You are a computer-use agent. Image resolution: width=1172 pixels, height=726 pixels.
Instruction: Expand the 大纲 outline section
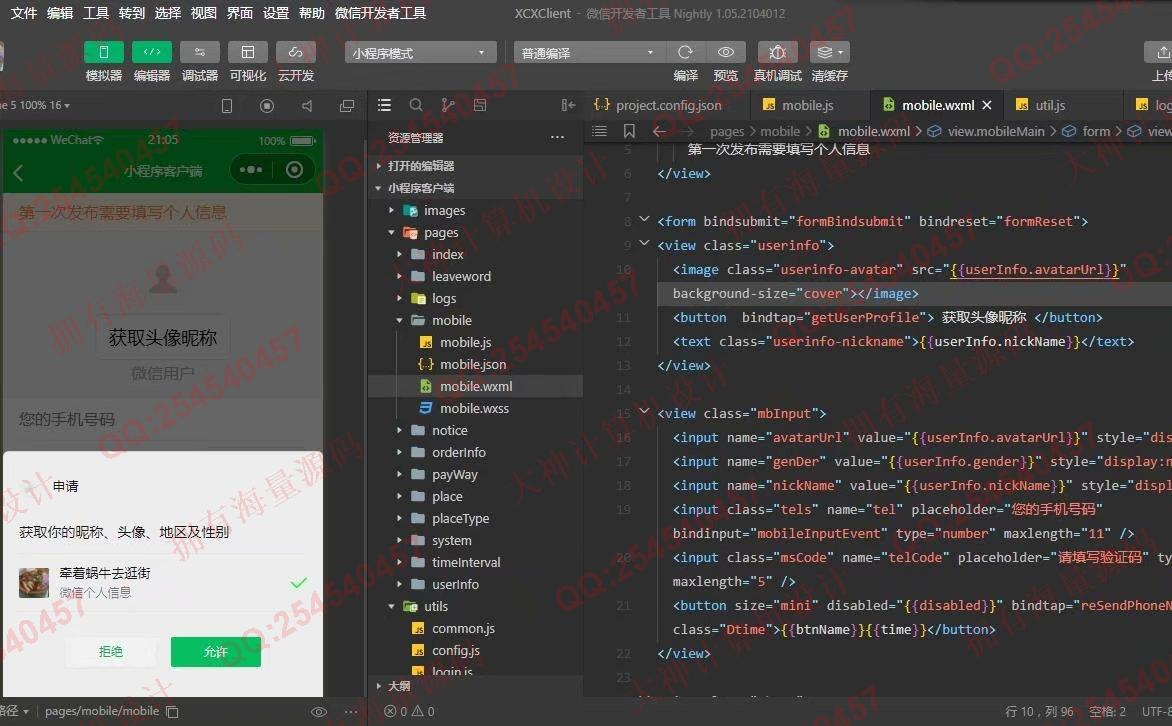coord(475,686)
